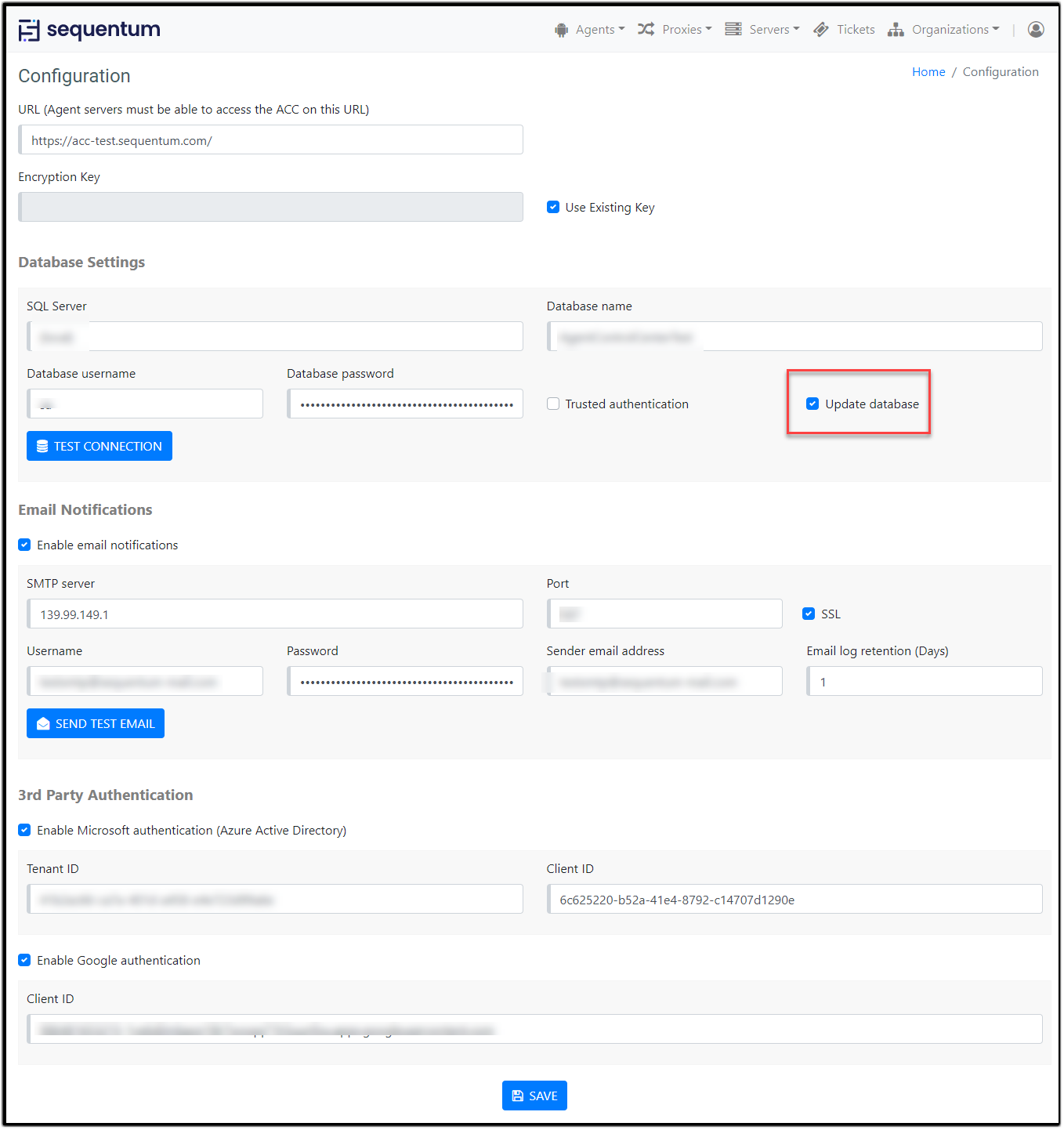Screen dimensions: 1064x1130
Task: Click the Servers stack icon
Action: 733,29
